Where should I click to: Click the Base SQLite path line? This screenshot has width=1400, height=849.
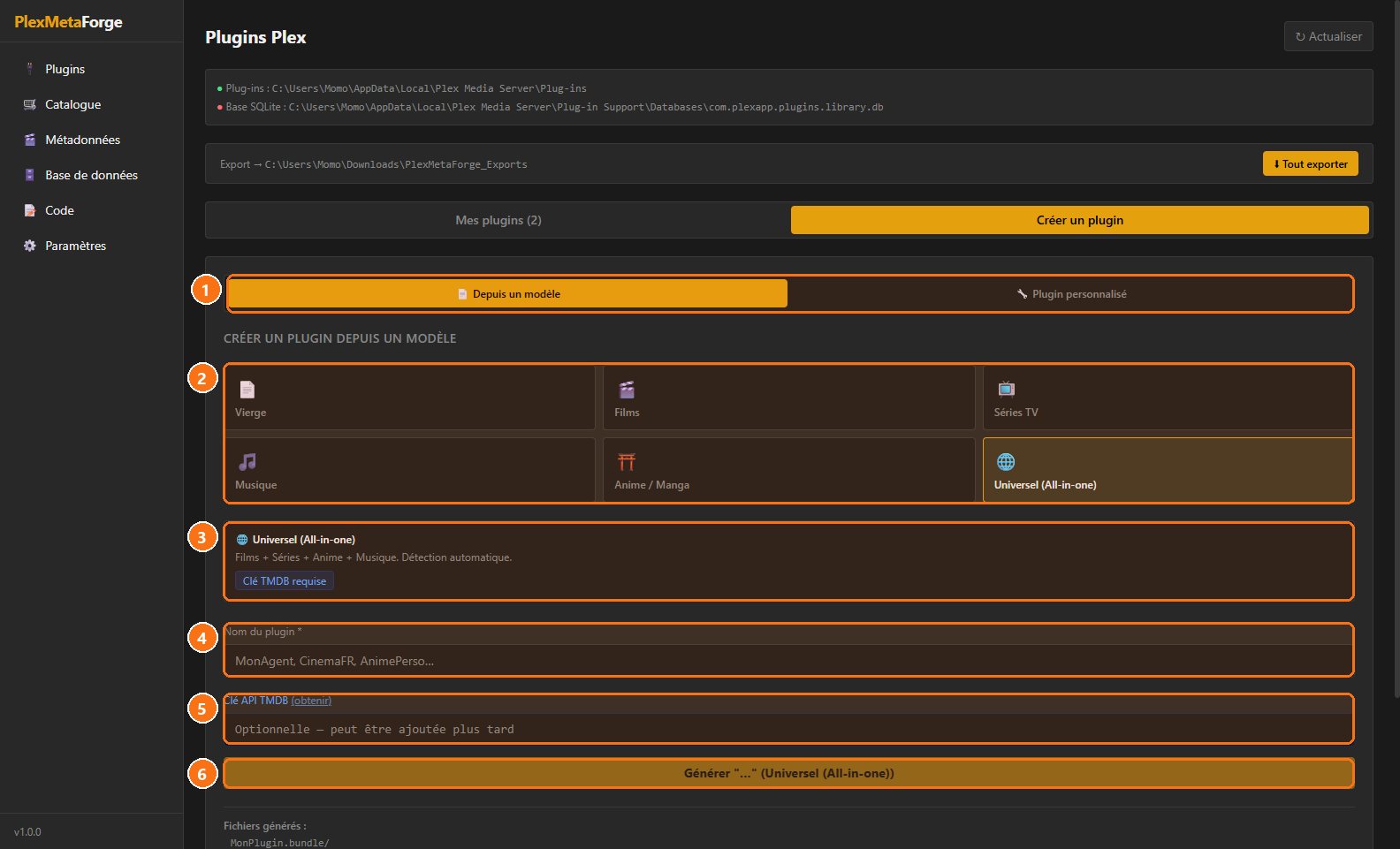550,107
